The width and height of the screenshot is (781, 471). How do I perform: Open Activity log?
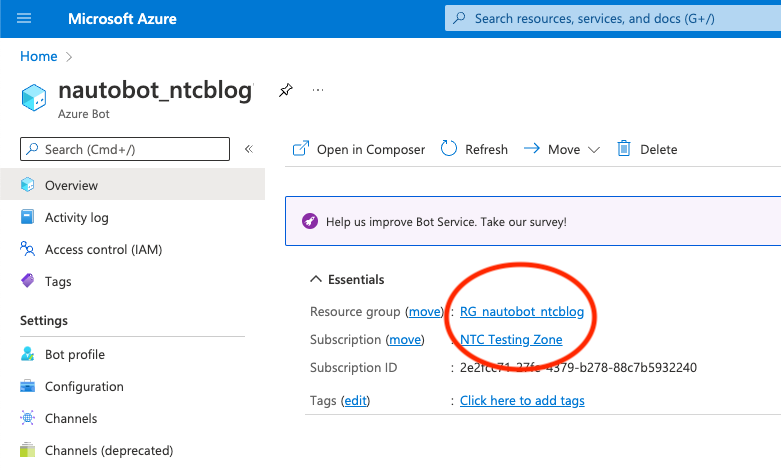[77, 218]
